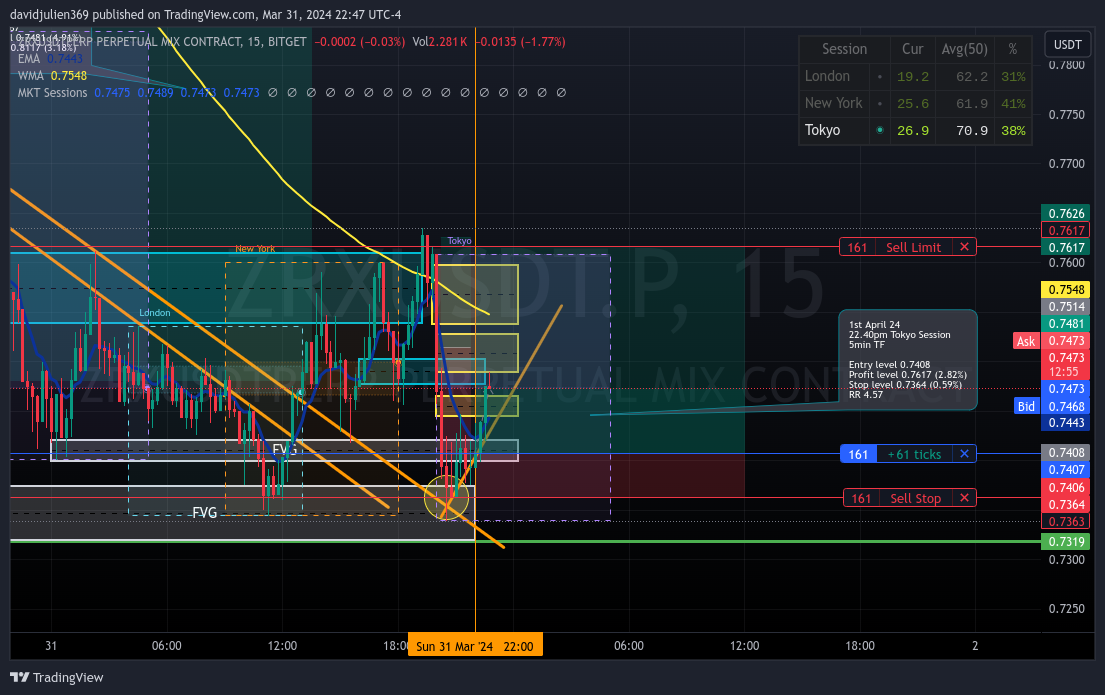Click the Ask price tag
Image resolution: width=1105 pixels, height=695 pixels.
[1026, 341]
